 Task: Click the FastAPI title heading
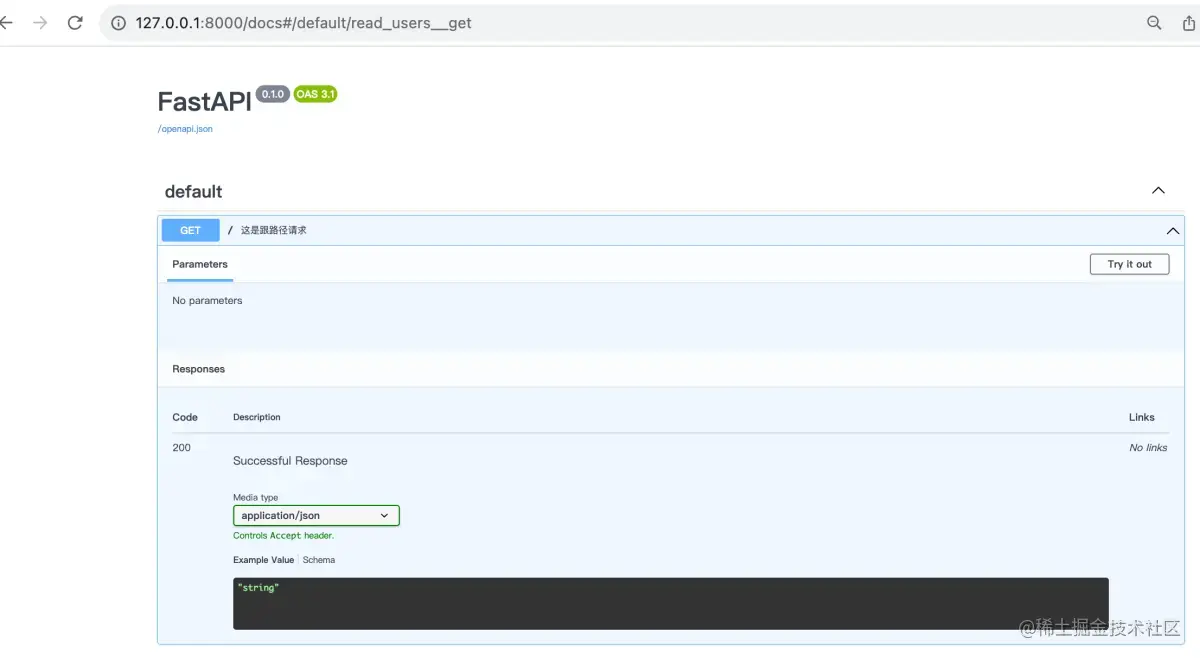click(204, 102)
